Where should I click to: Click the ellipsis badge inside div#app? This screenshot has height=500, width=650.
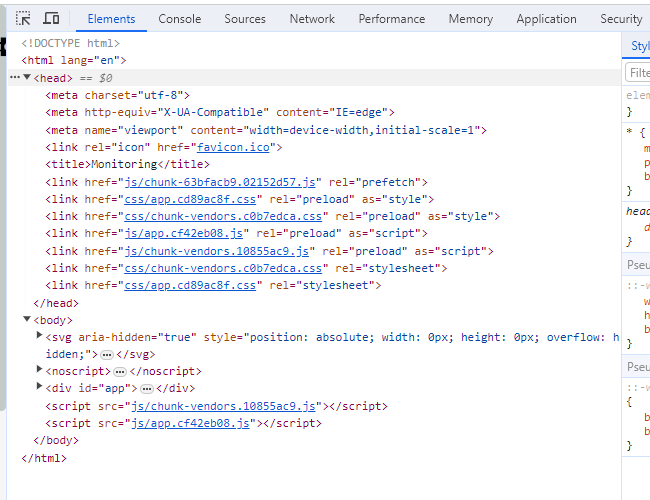click(x=146, y=388)
